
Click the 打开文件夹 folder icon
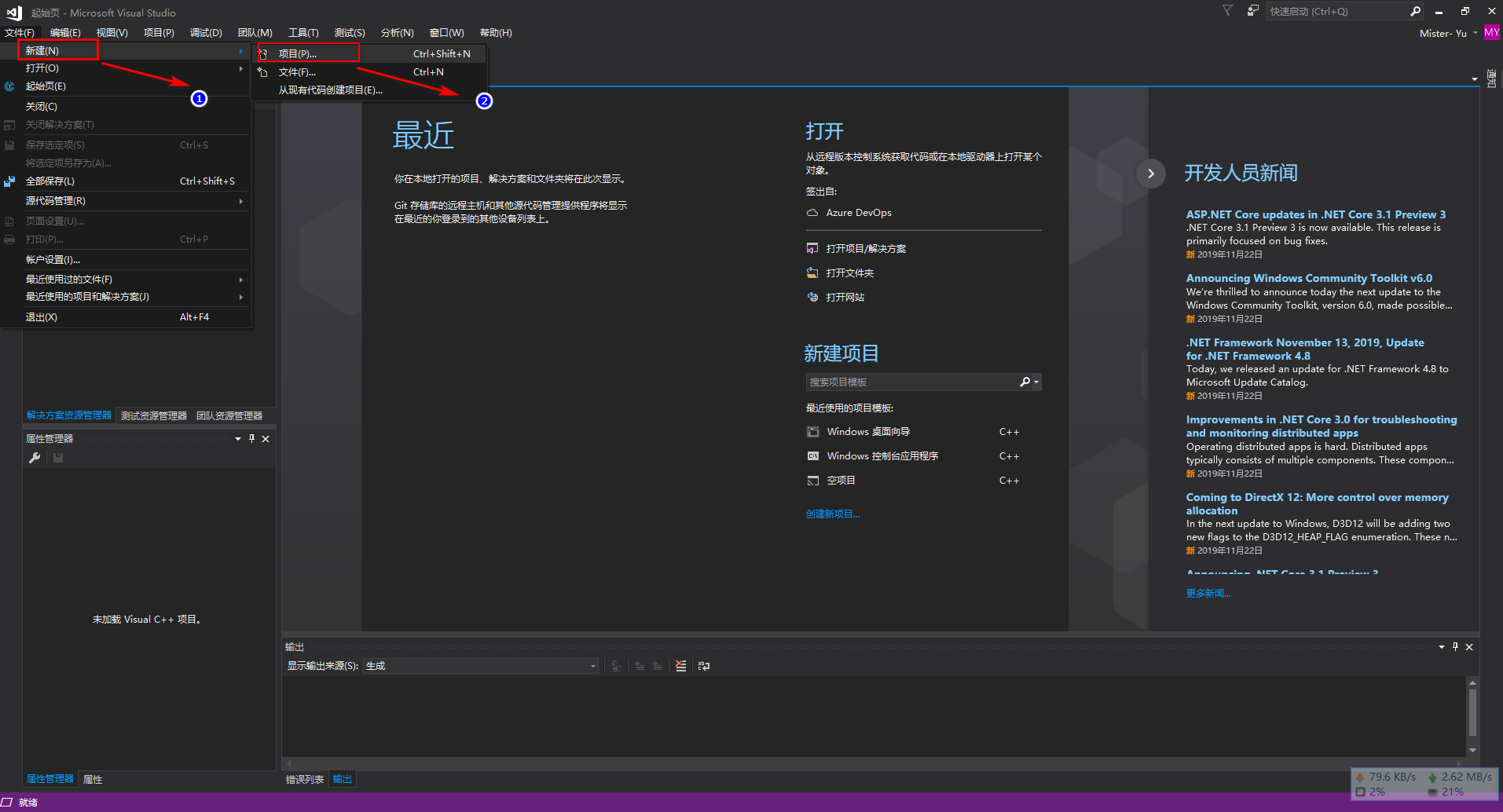(x=812, y=272)
